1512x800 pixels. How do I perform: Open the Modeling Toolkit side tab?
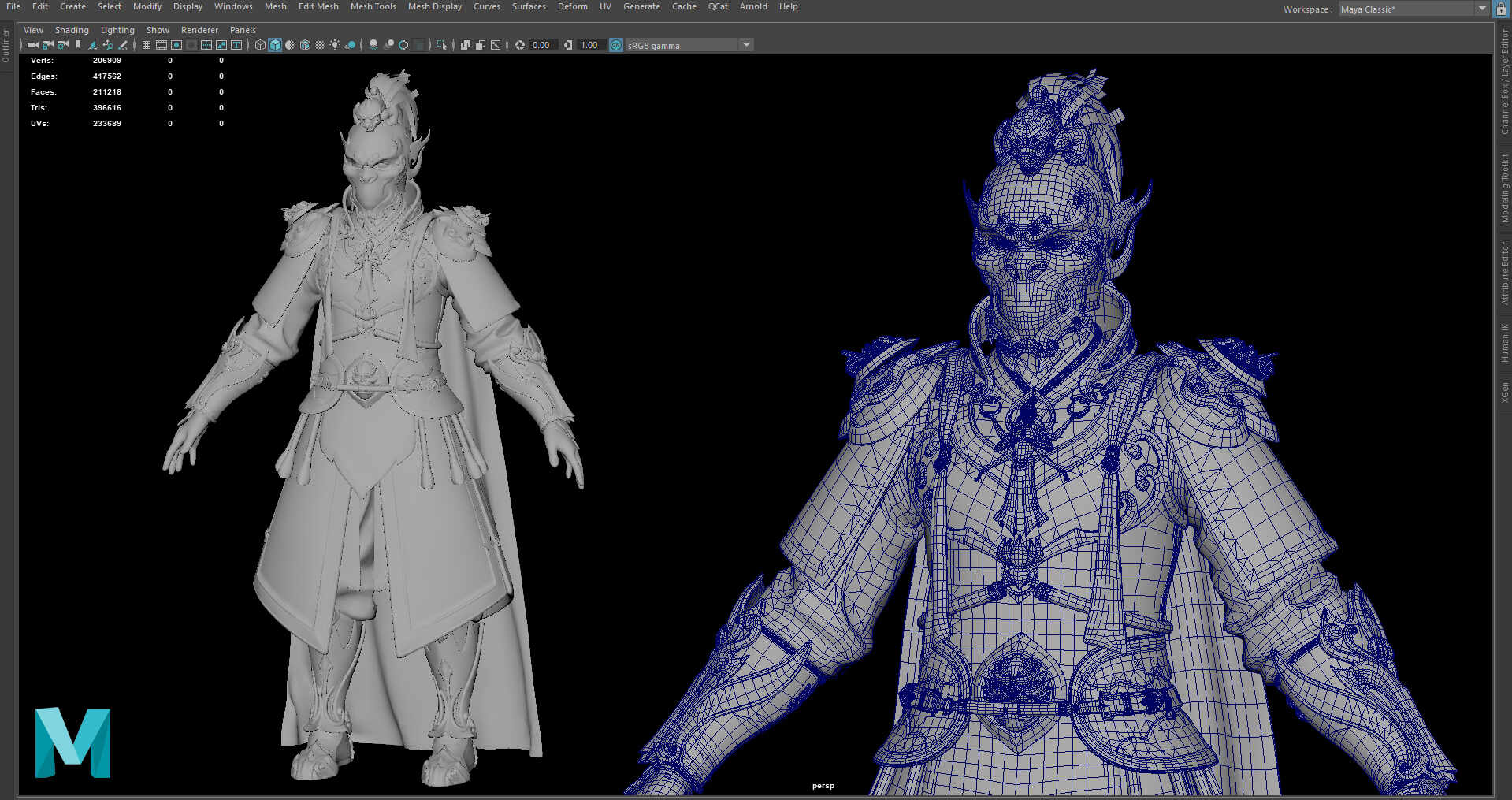pos(1504,188)
